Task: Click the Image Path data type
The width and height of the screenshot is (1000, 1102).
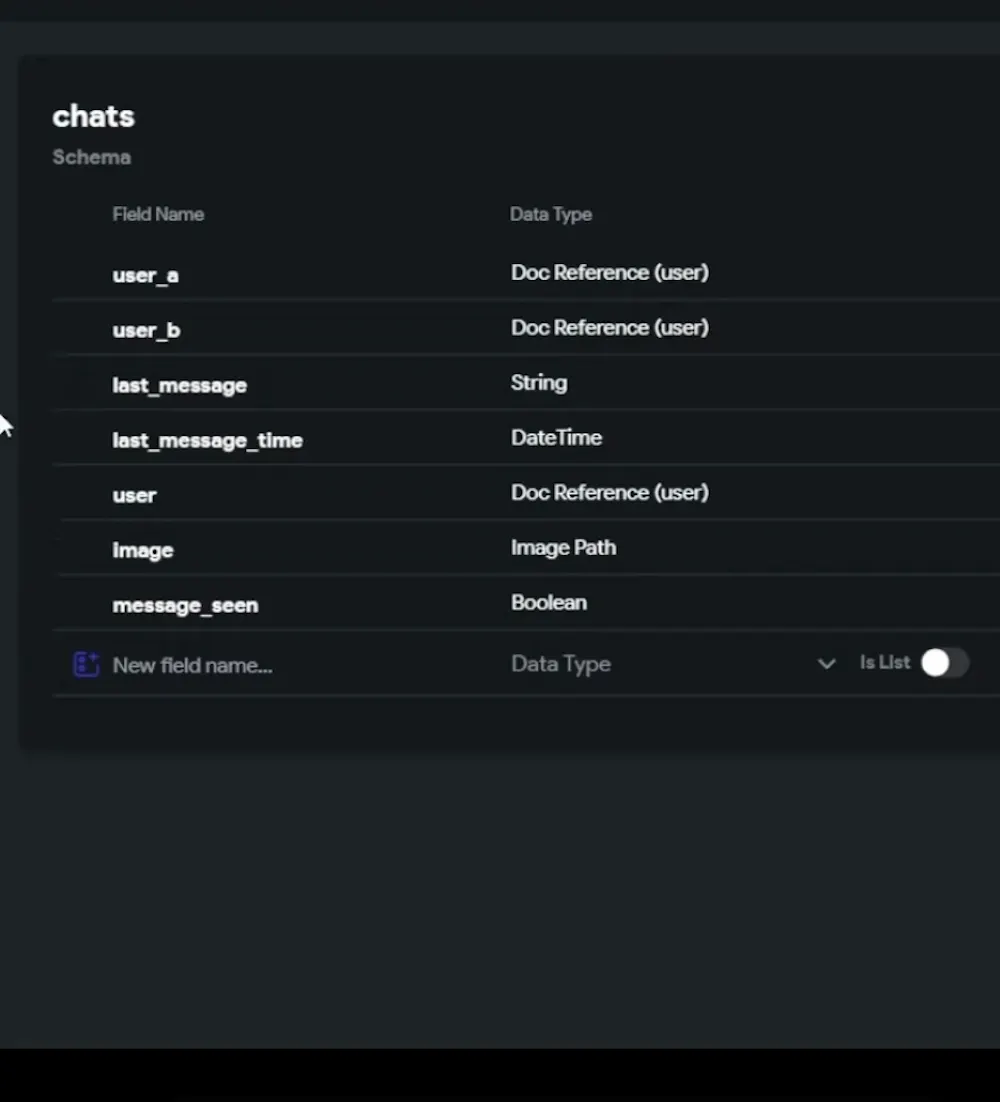Action: click(x=563, y=548)
